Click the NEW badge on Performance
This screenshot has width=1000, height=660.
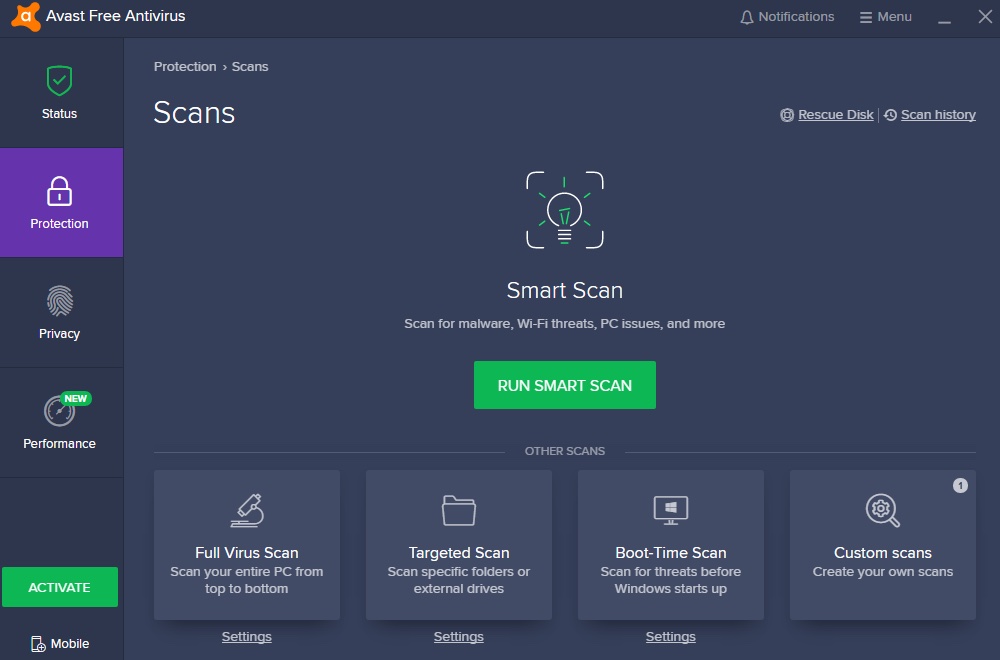point(76,399)
